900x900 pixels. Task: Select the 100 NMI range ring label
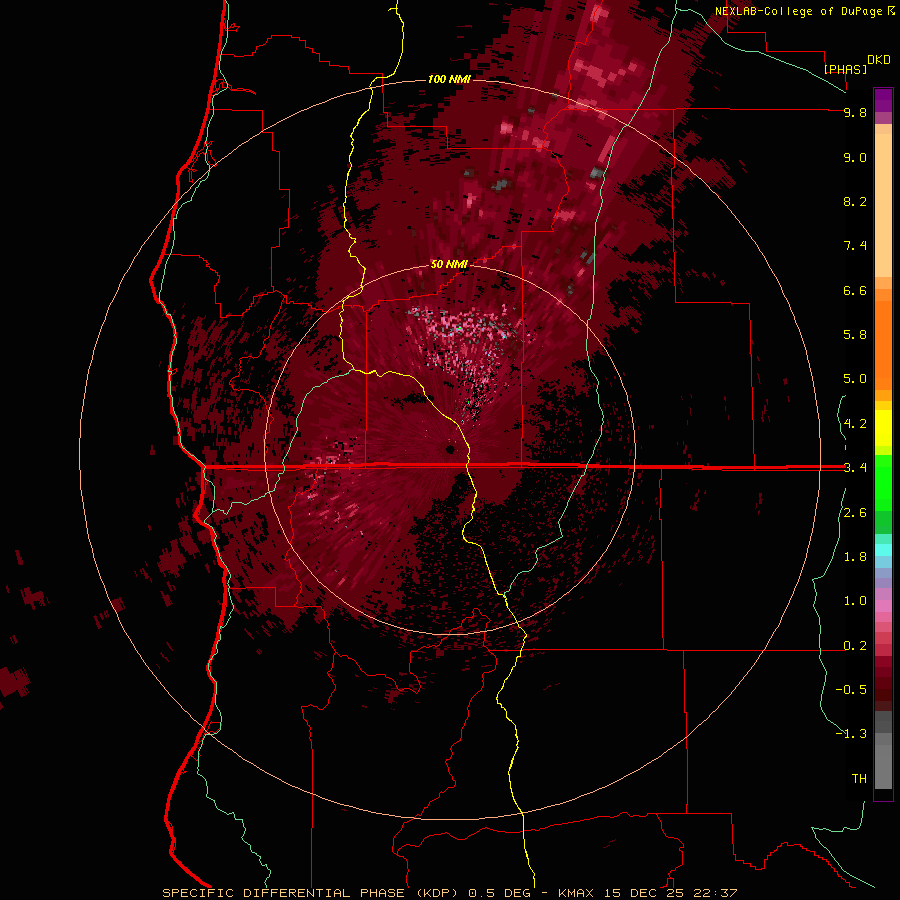pos(449,79)
